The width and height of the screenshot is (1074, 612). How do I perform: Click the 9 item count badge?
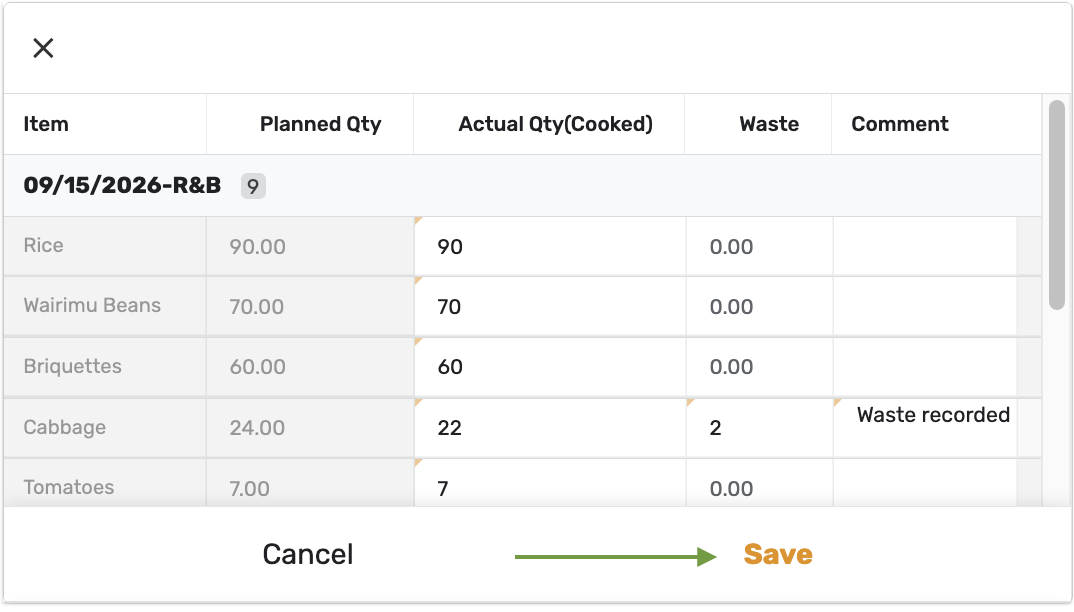(253, 186)
